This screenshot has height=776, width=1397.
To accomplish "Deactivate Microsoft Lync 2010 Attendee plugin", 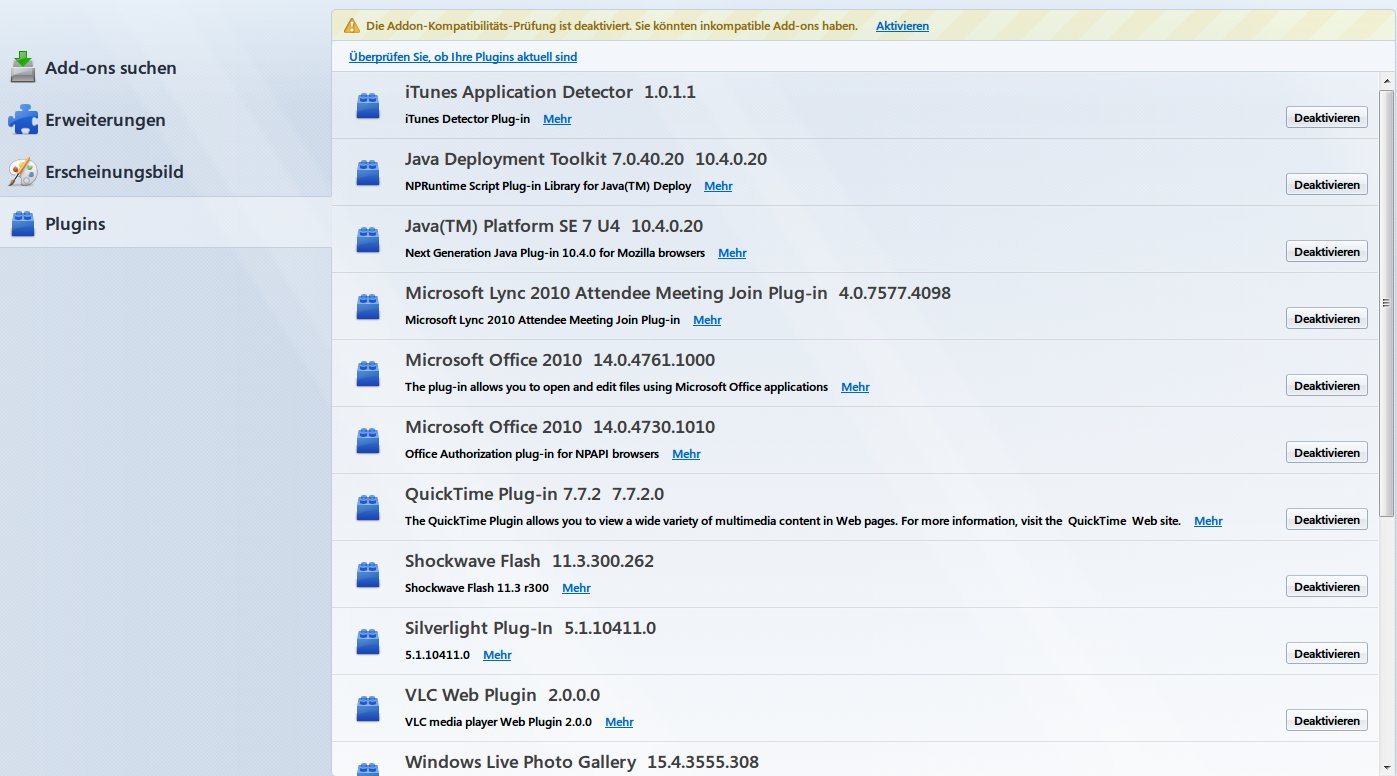I will 1326,318.
